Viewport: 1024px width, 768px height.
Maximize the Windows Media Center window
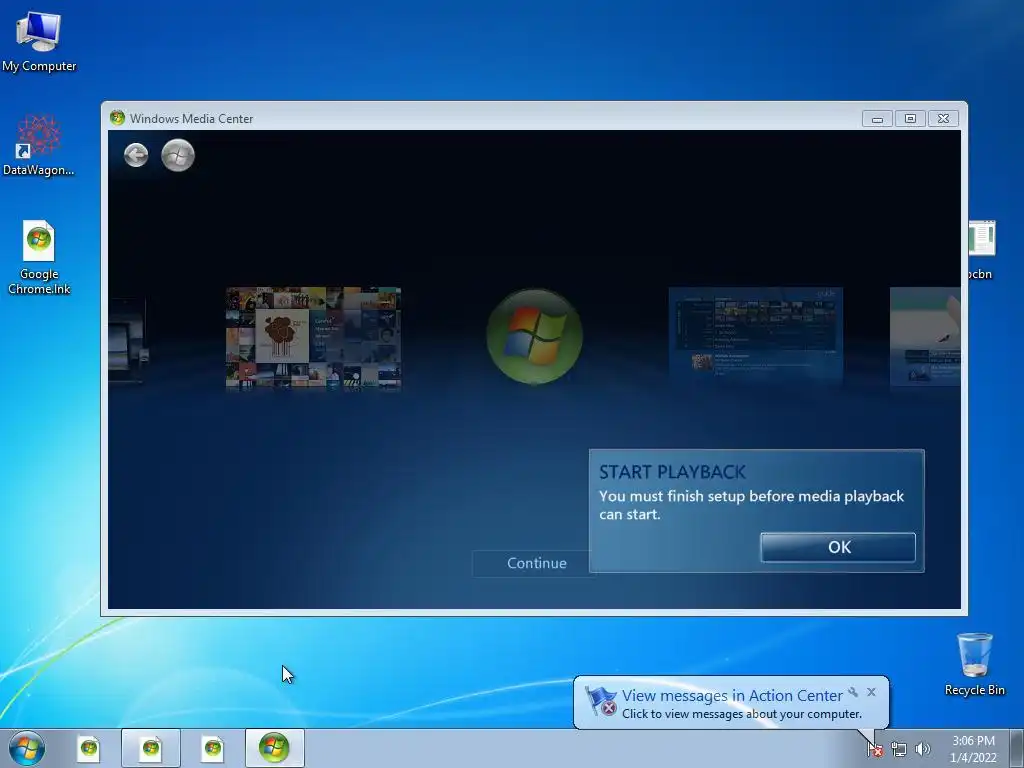[910, 119]
